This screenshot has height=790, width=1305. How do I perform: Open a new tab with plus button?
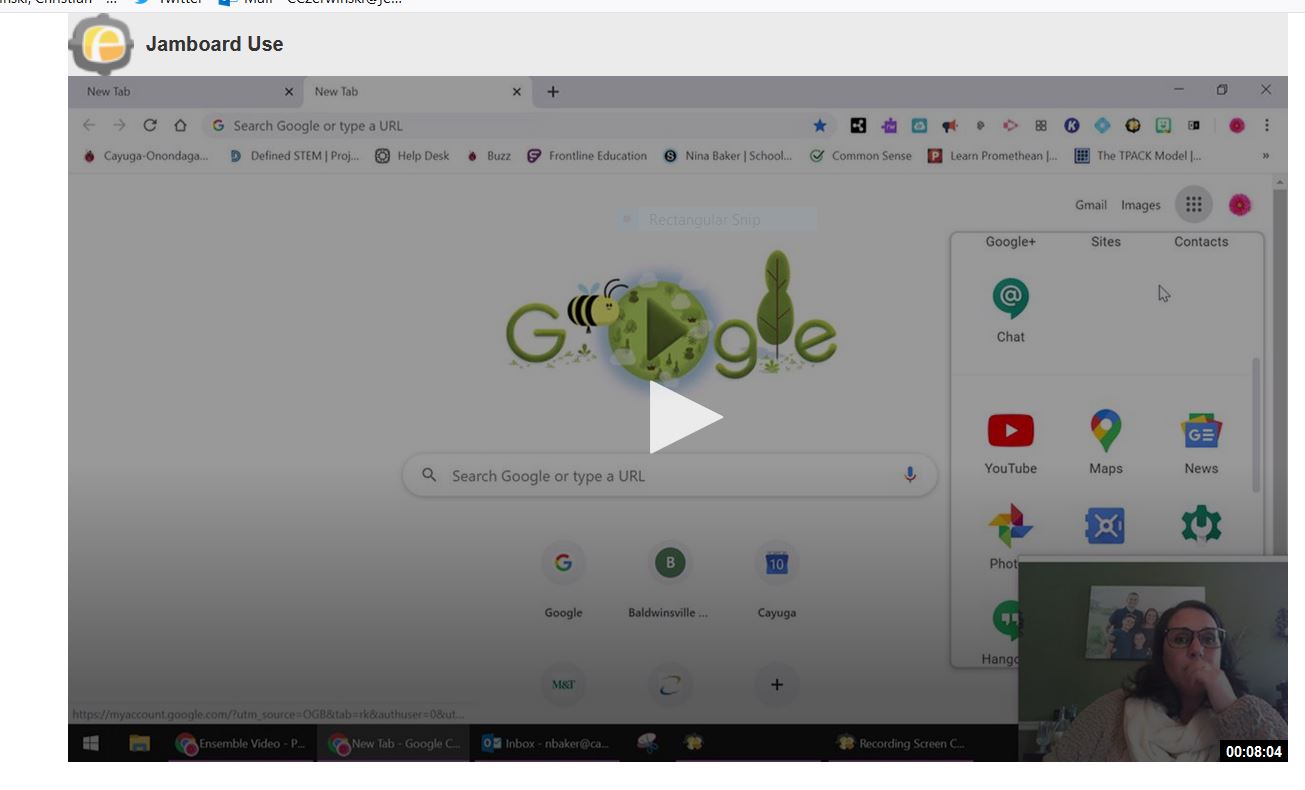point(553,92)
